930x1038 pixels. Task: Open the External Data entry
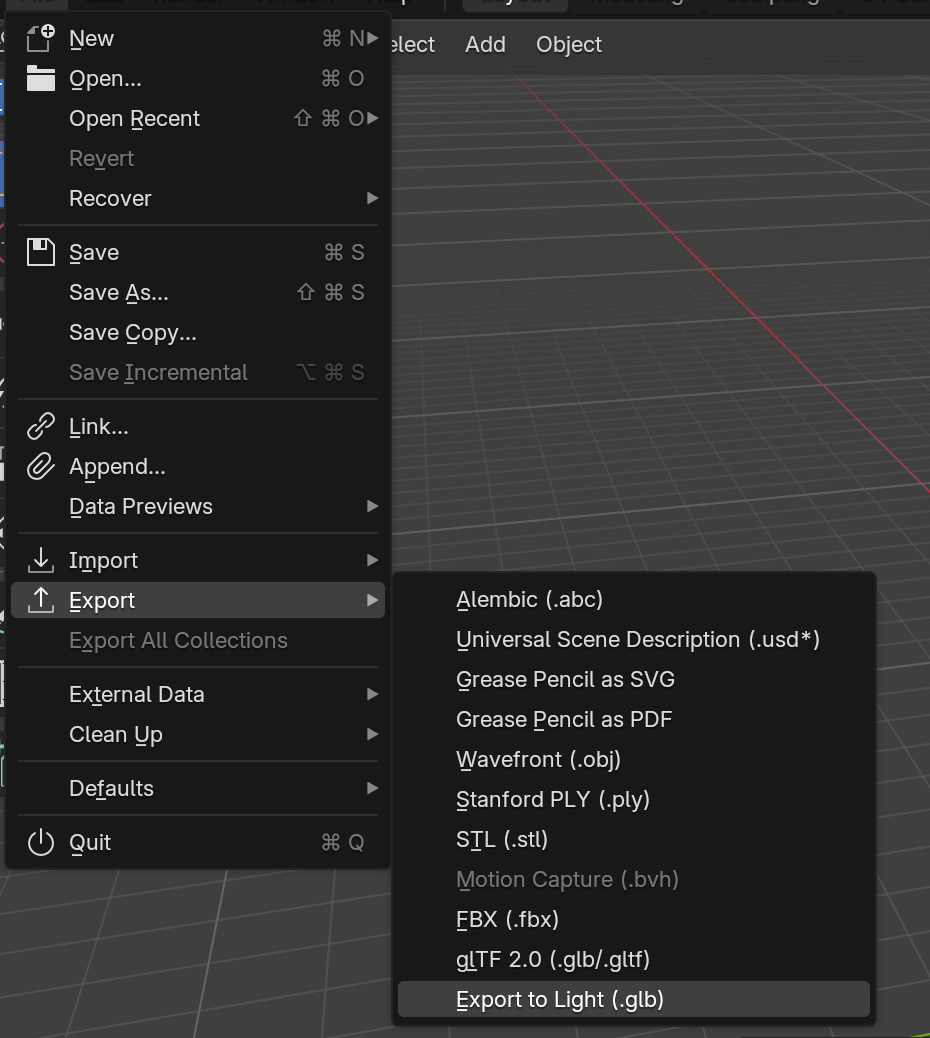coord(198,694)
